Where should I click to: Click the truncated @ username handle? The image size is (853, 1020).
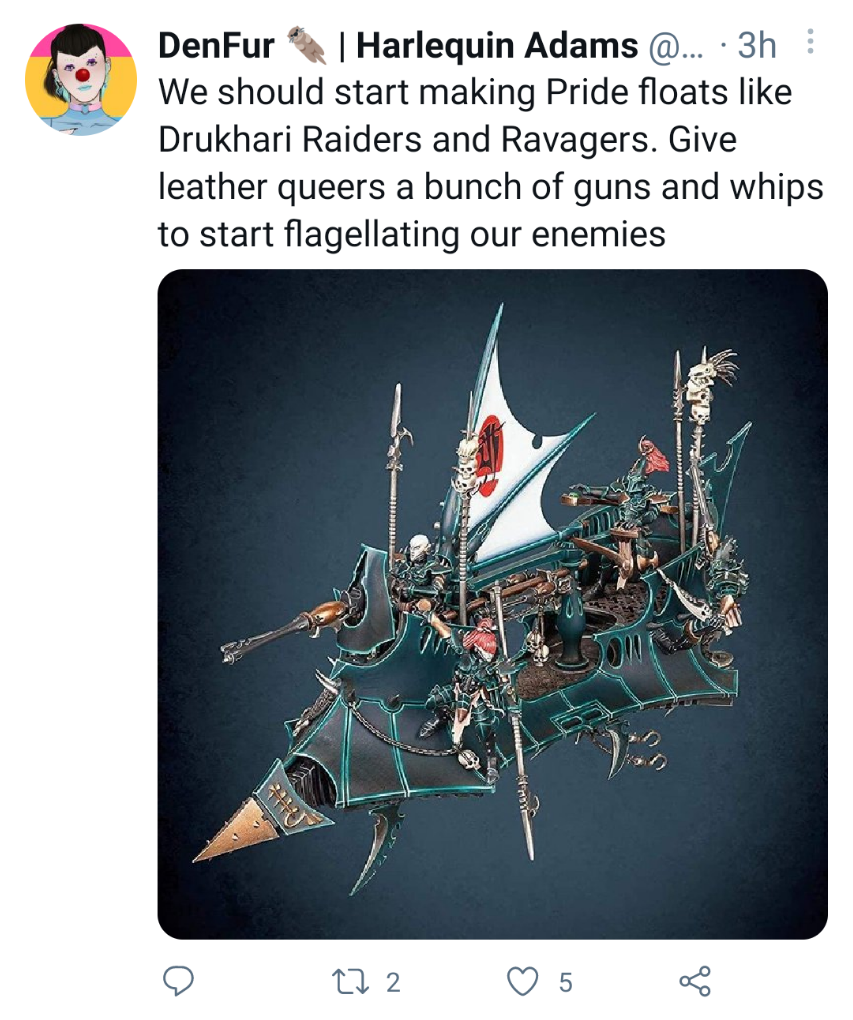click(x=675, y=47)
